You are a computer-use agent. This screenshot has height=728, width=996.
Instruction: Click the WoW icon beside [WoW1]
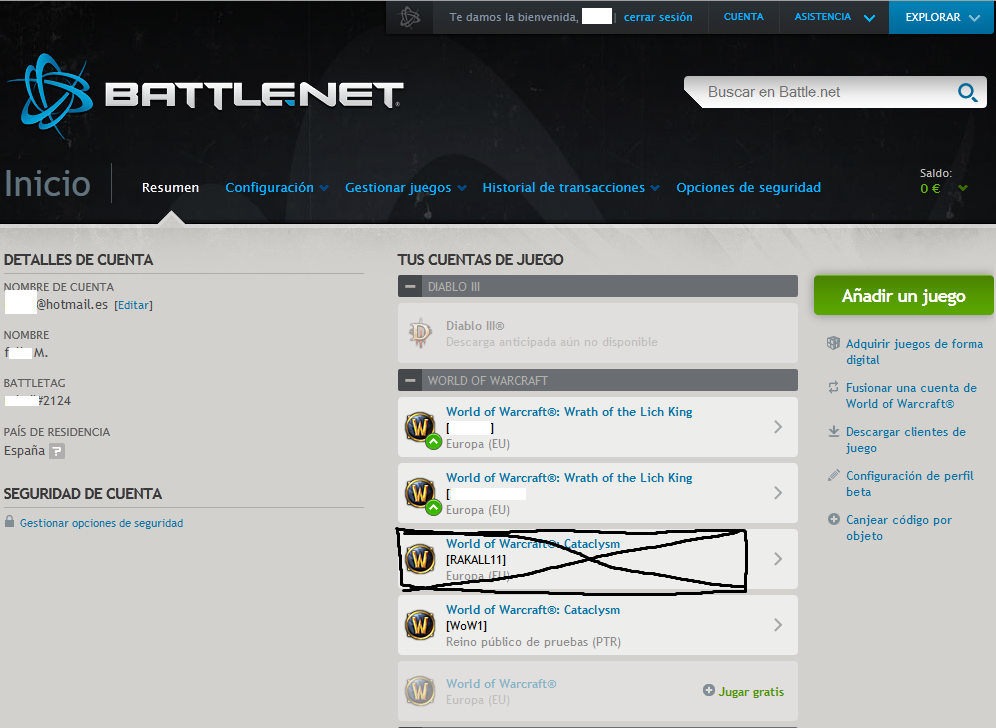pyautogui.click(x=420, y=625)
